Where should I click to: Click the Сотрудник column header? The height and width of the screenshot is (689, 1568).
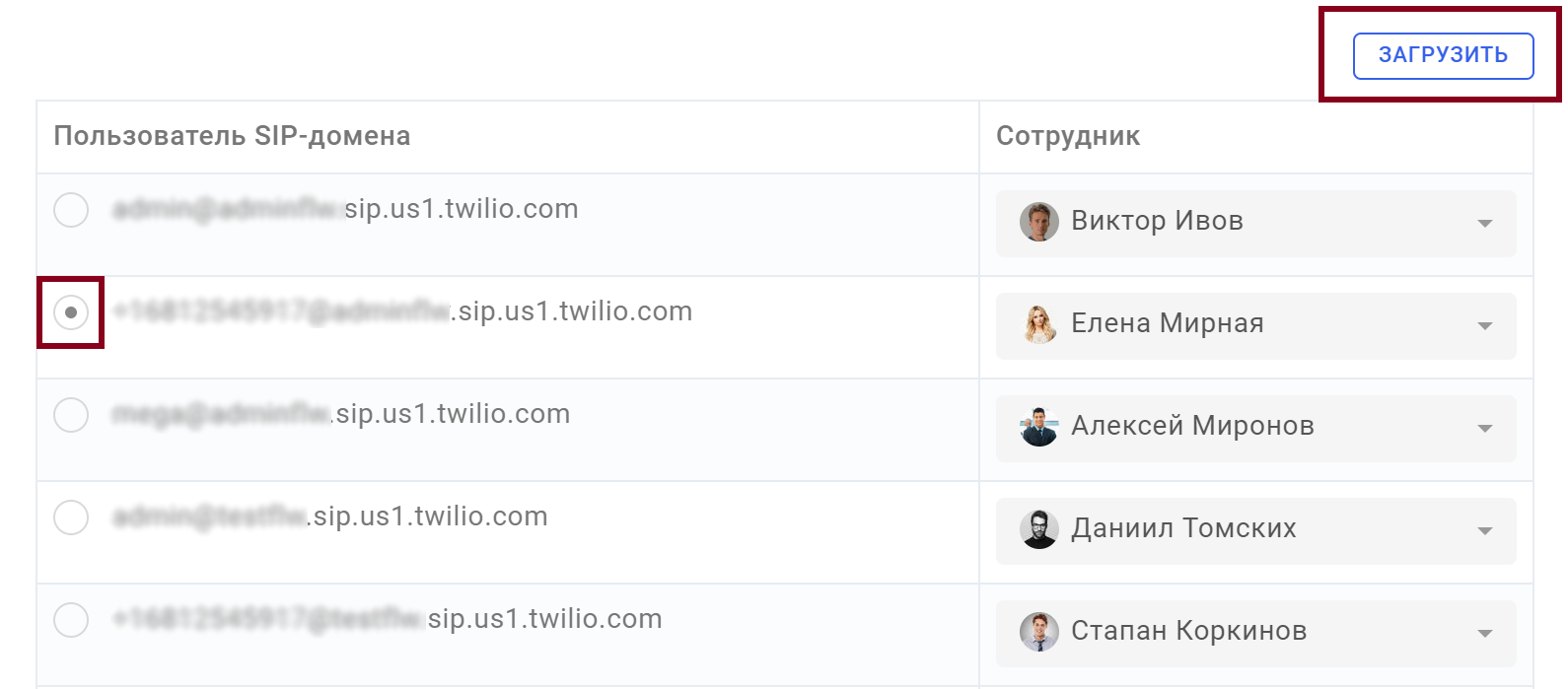tap(1068, 136)
